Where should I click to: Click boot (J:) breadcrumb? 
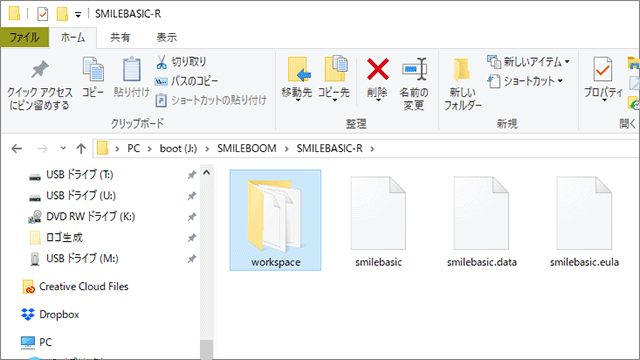[x=178, y=149]
